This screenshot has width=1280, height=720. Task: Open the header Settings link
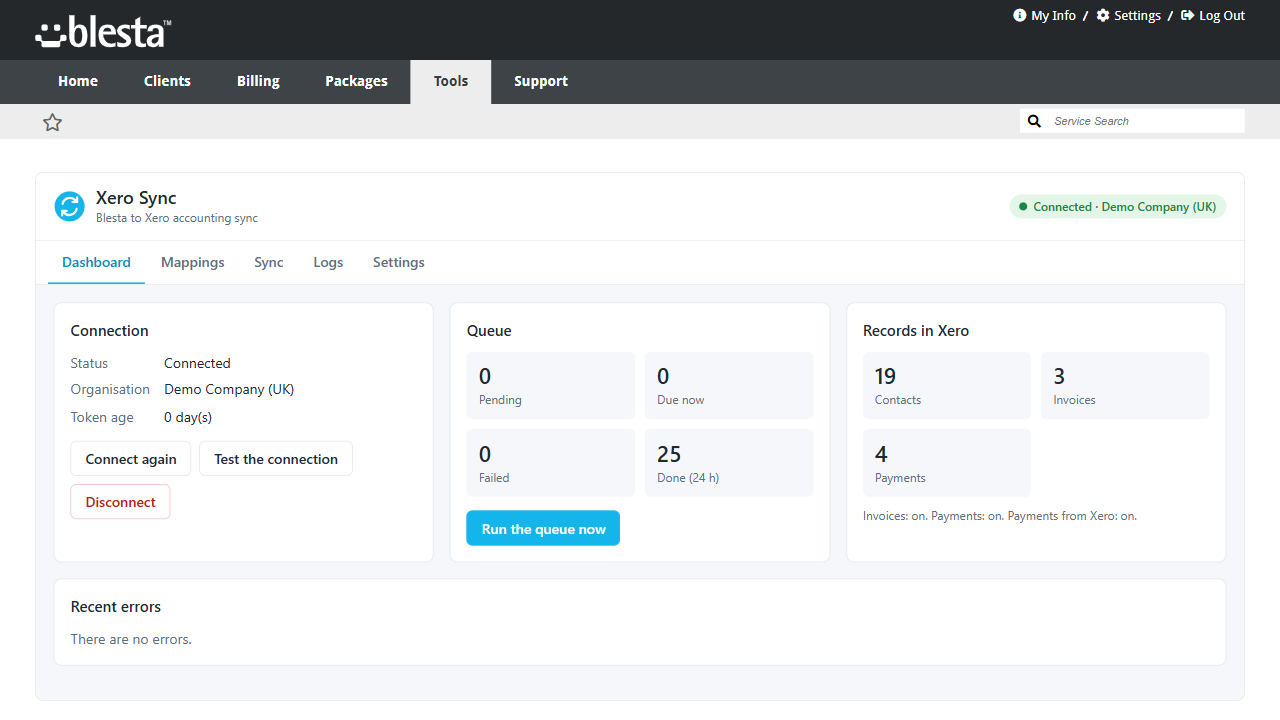[x=1137, y=15]
